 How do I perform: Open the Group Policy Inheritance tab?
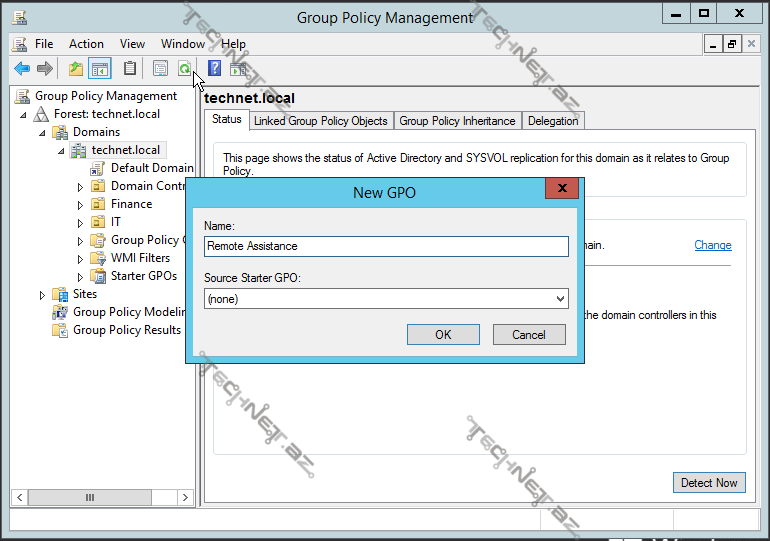coord(457,121)
